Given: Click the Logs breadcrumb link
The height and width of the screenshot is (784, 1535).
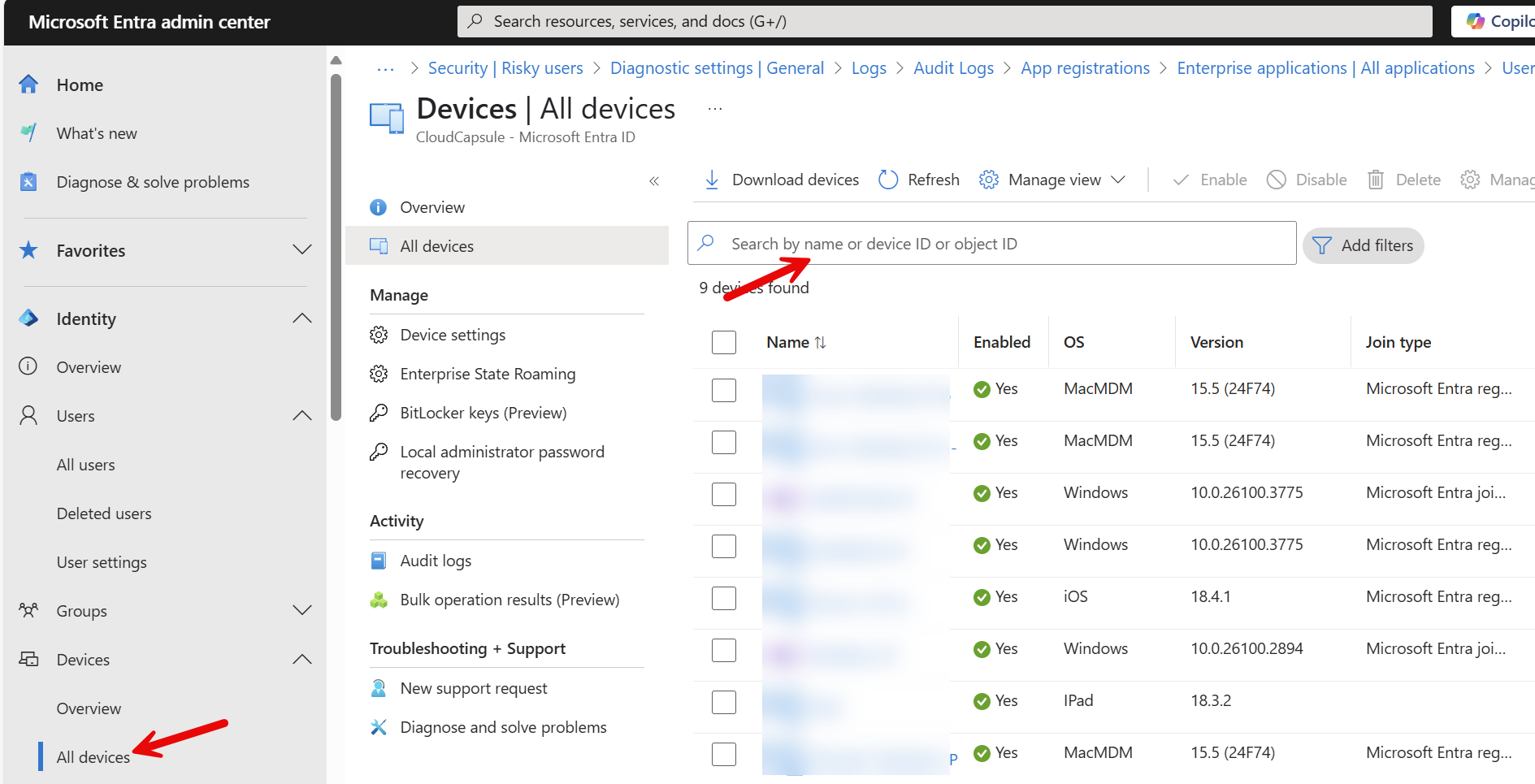Looking at the screenshot, I should click(x=869, y=68).
